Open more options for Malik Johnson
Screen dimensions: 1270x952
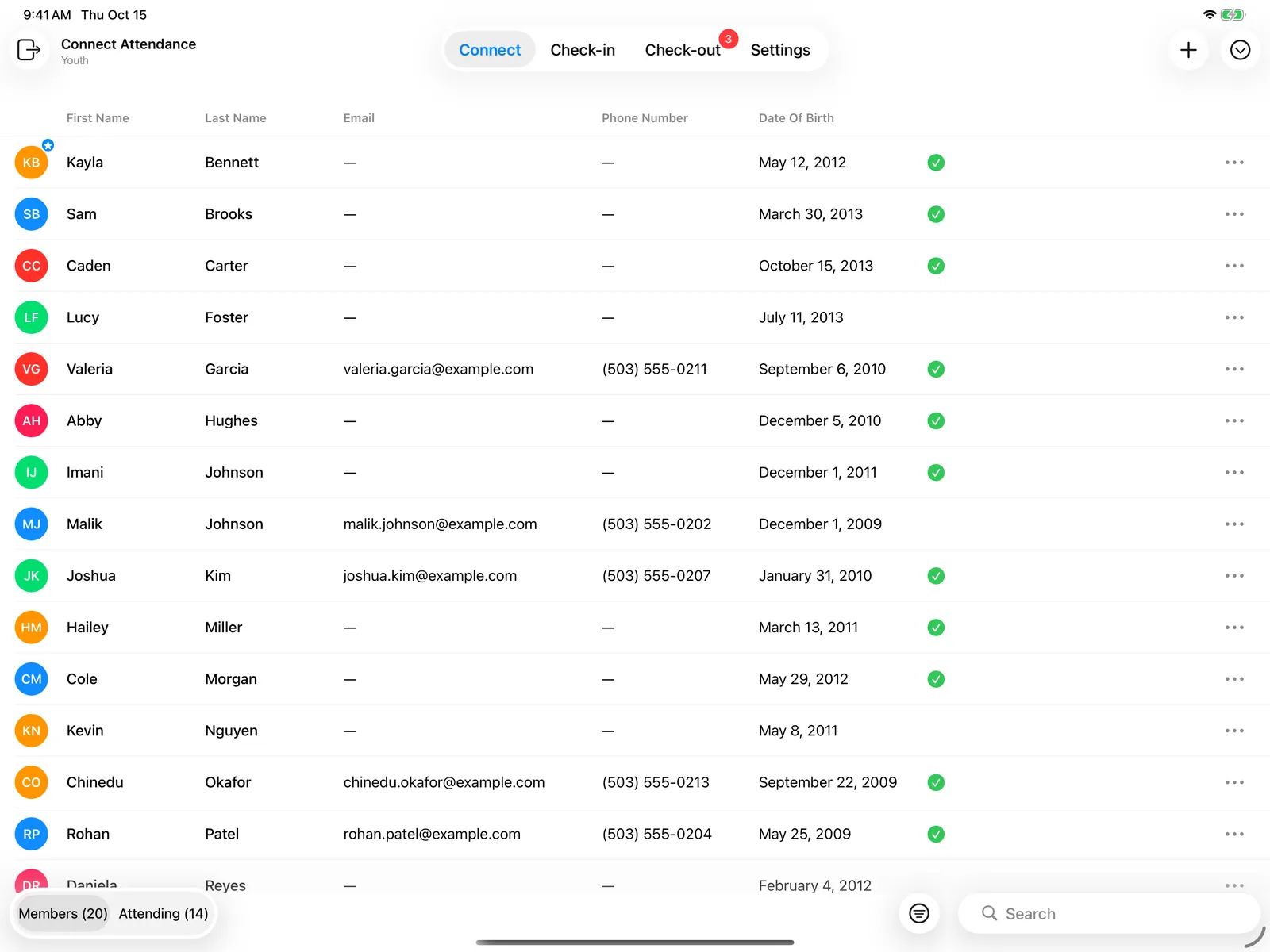pyautogui.click(x=1234, y=524)
